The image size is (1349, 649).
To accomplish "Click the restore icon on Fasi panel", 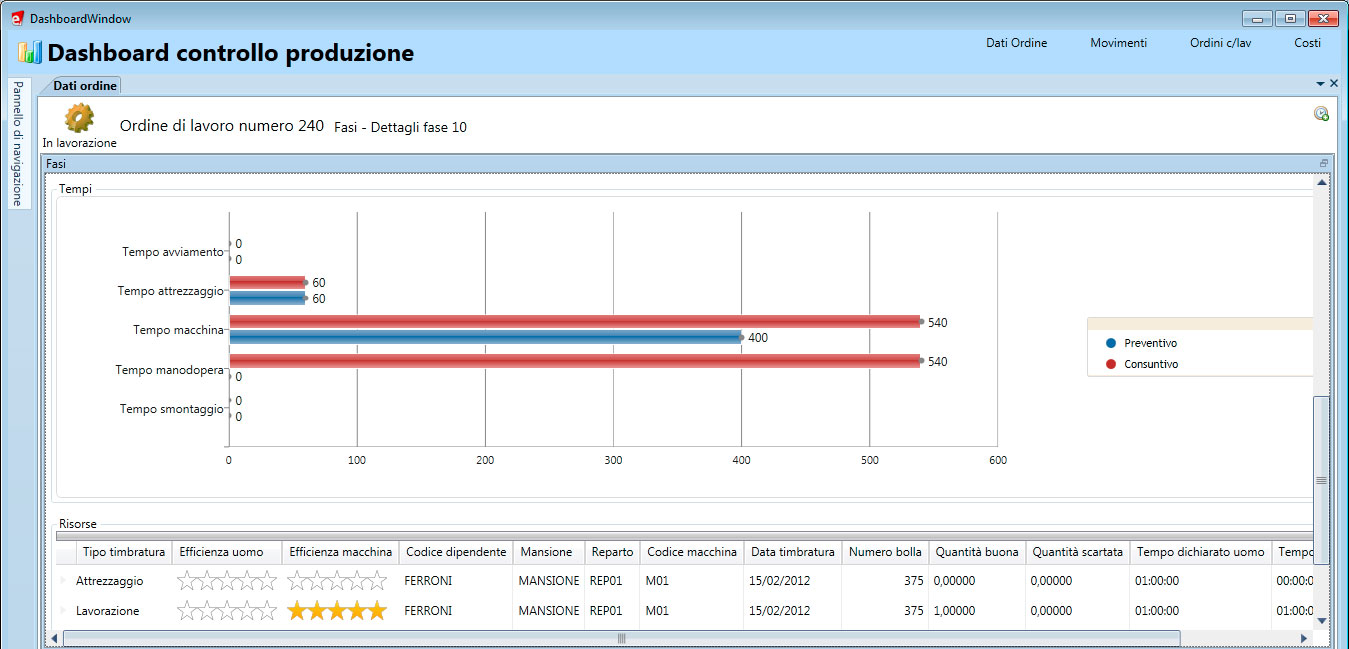I will [1324, 163].
